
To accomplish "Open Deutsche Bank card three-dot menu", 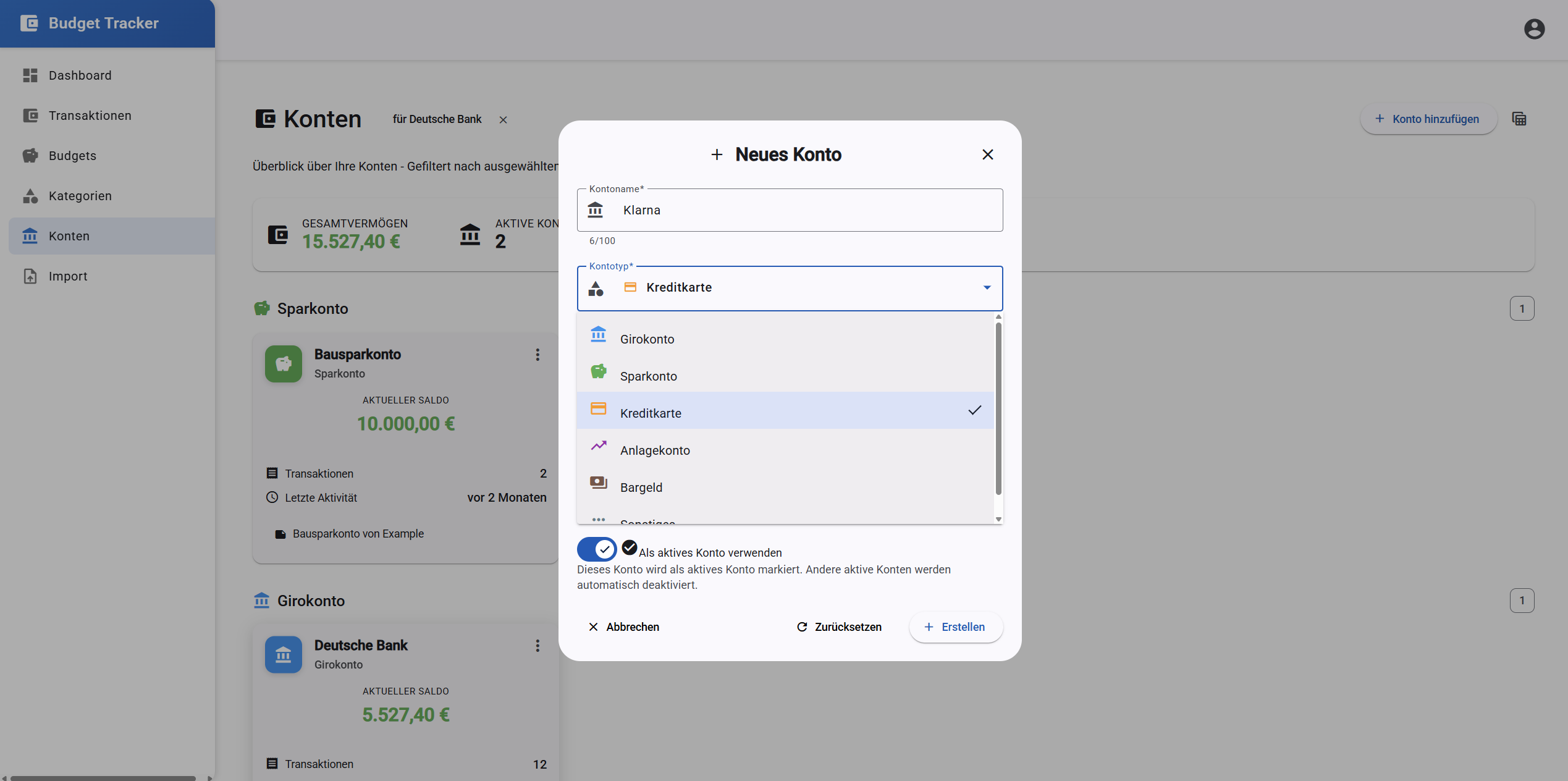I will (x=537, y=646).
